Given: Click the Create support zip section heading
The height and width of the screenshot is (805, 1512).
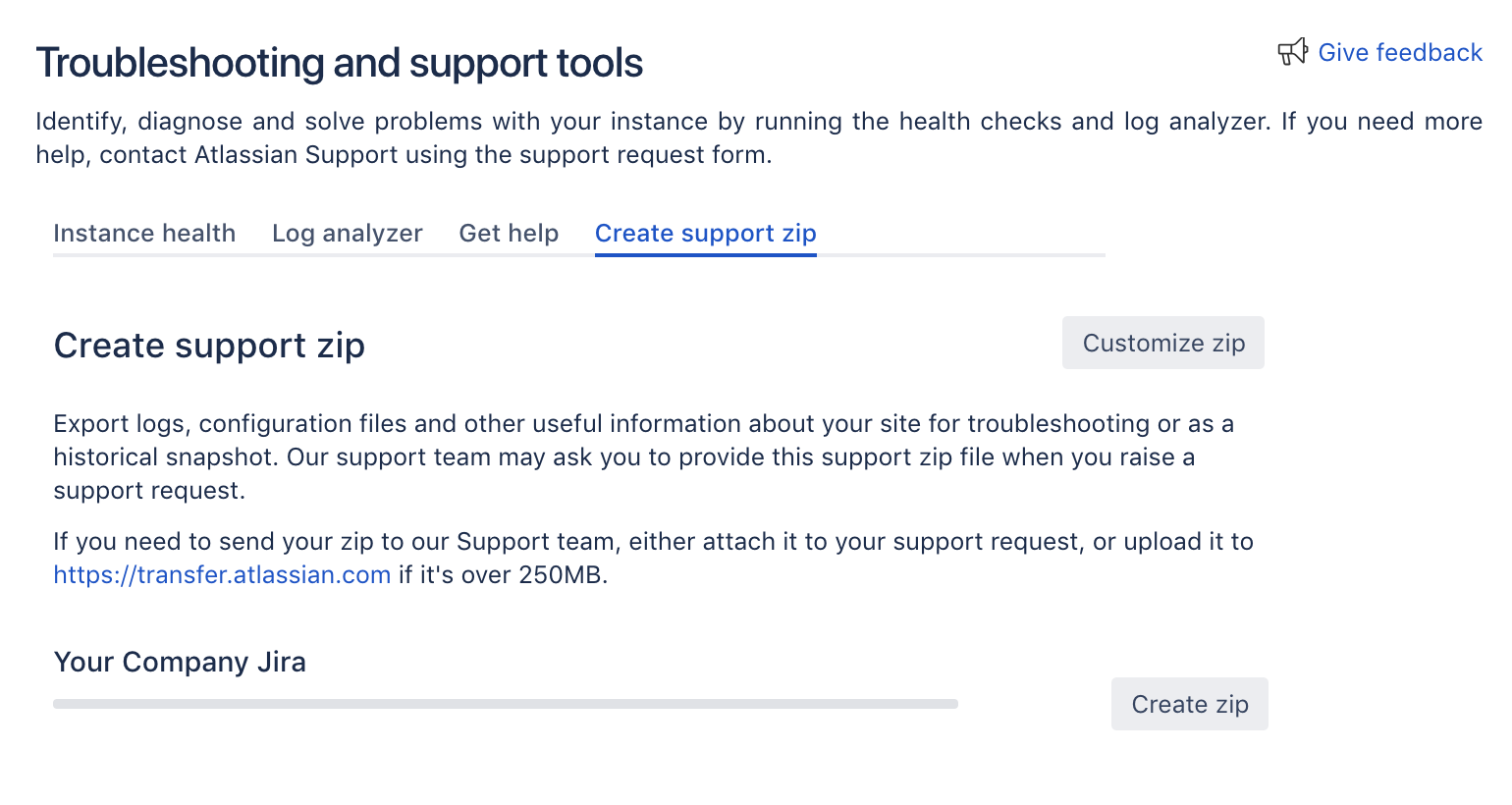Looking at the screenshot, I should 209,346.
